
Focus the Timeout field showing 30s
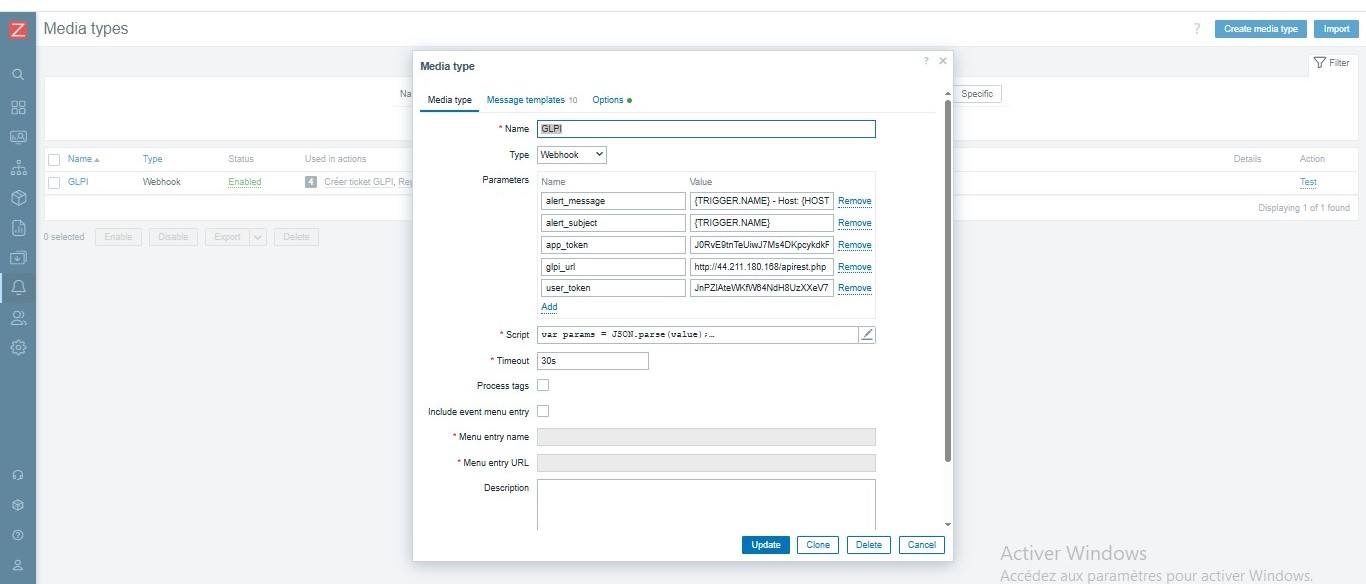[x=593, y=361]
